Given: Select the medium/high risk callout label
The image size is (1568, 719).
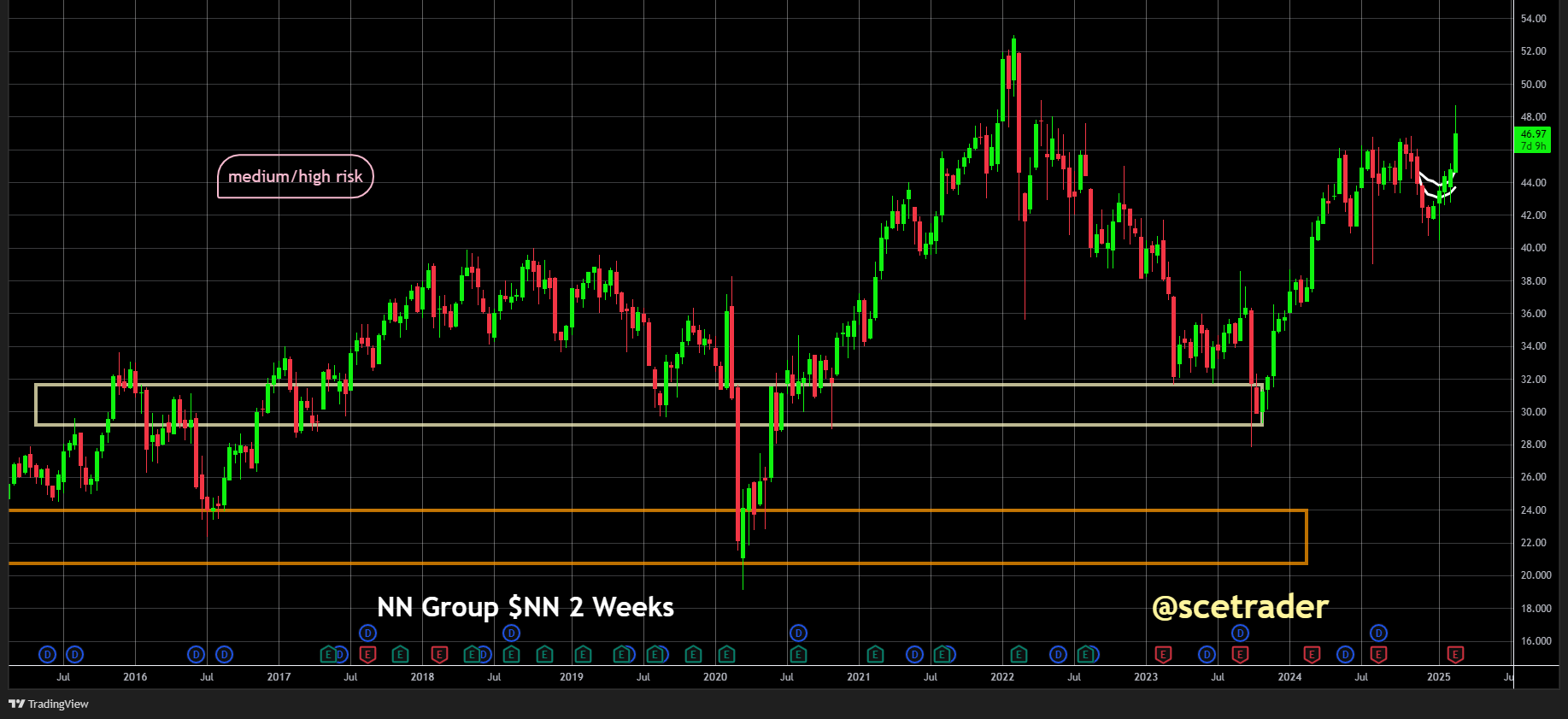Looking at the screenshot, I should (296, 176).
